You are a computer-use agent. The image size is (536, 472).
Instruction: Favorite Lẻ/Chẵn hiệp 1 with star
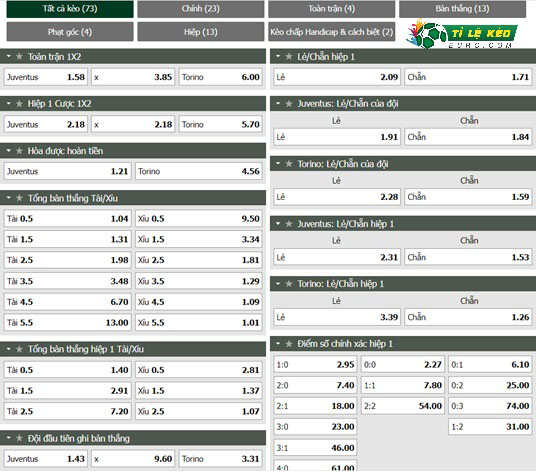tap(289, 56)
